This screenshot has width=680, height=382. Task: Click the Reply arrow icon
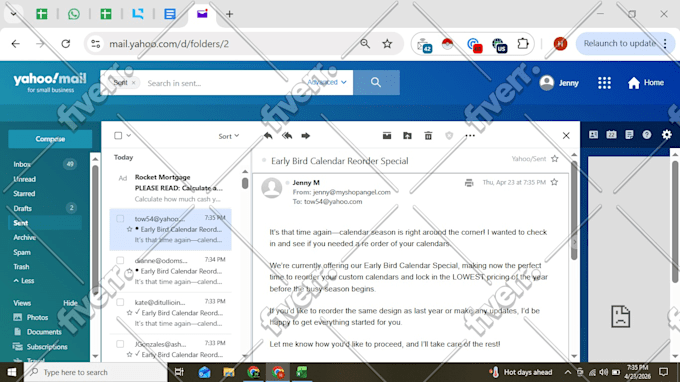tap(268, 136)
